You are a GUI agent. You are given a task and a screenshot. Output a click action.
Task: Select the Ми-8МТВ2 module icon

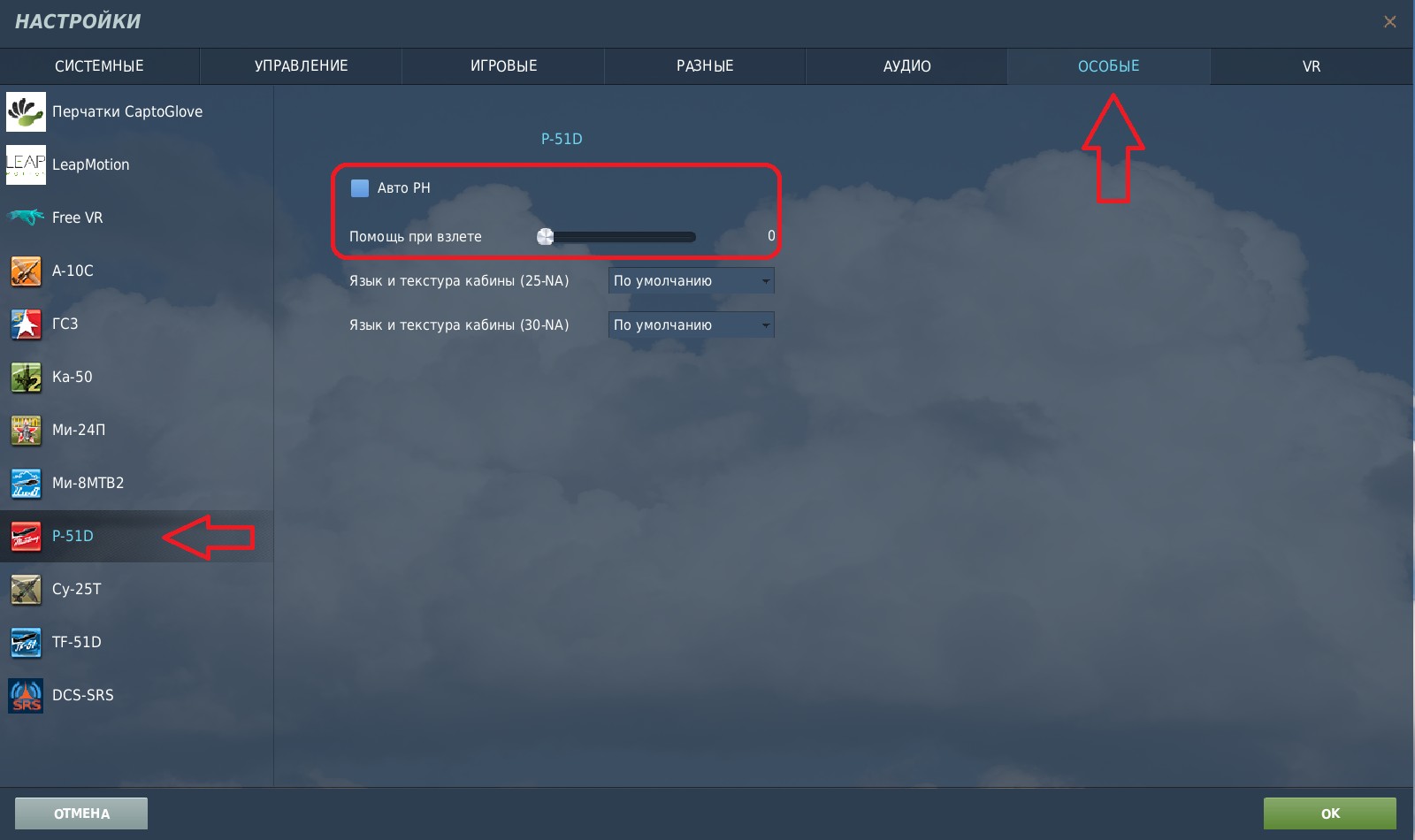point(26,483)
